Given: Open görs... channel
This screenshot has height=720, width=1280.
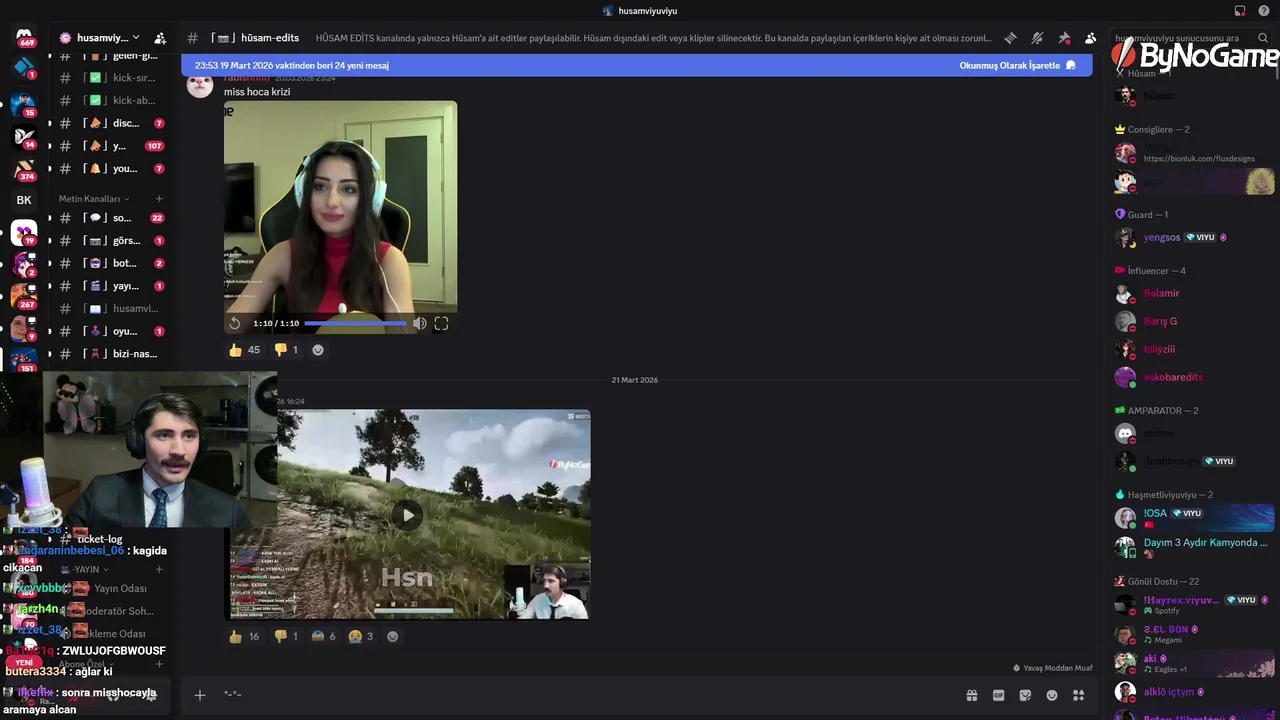Looking at the screenshot, I should point(110,241).
